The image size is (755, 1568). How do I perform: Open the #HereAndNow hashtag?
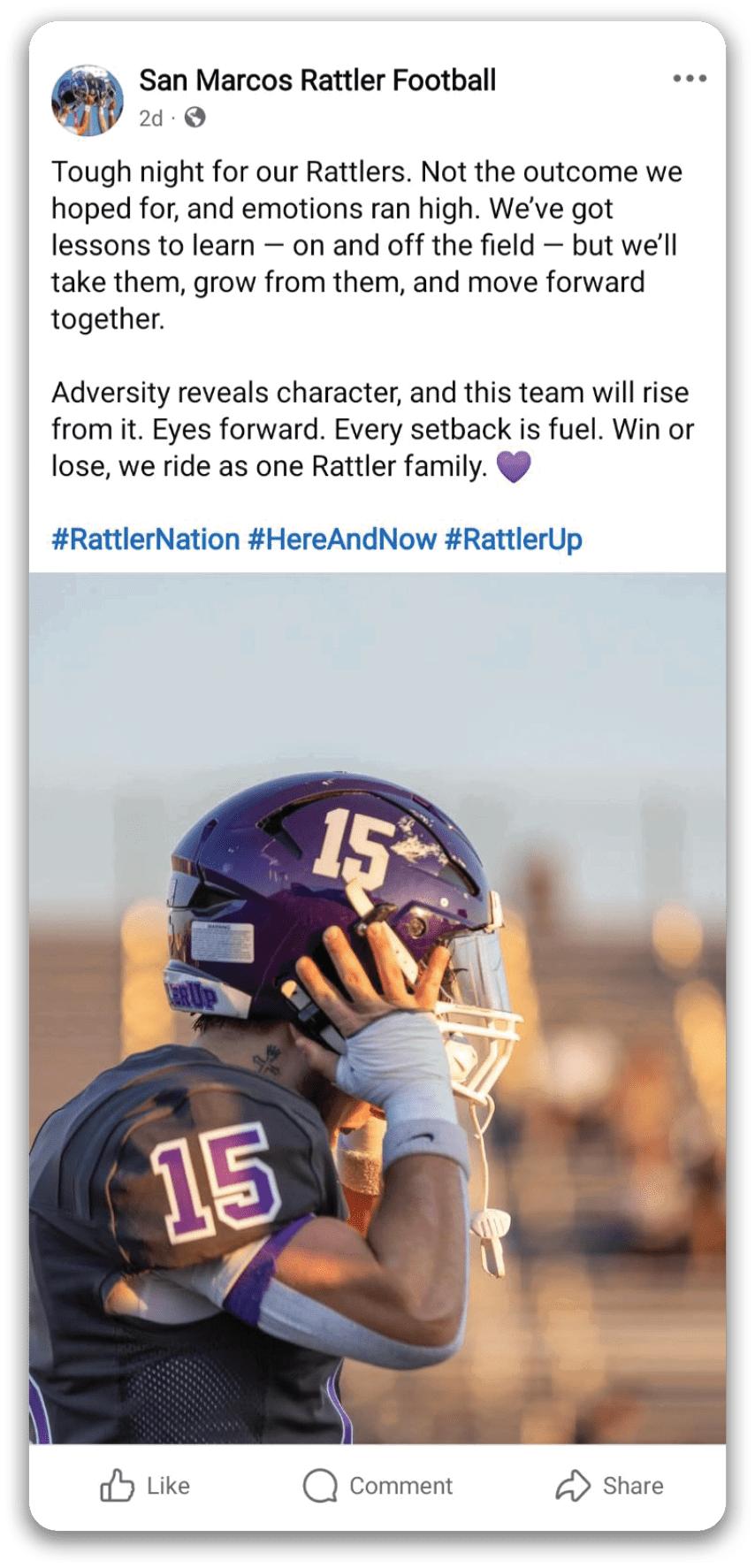click(x=342, y=539)
